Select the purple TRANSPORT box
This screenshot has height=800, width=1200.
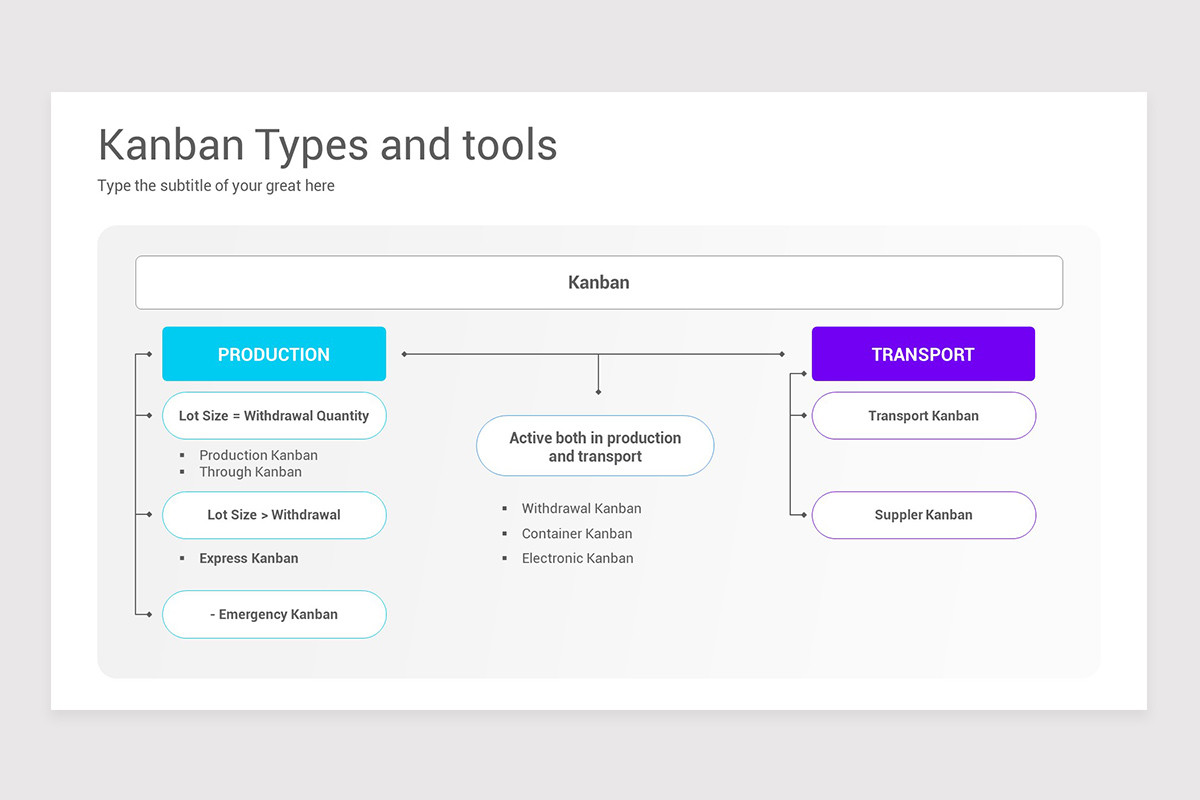[x=923, y=354]
